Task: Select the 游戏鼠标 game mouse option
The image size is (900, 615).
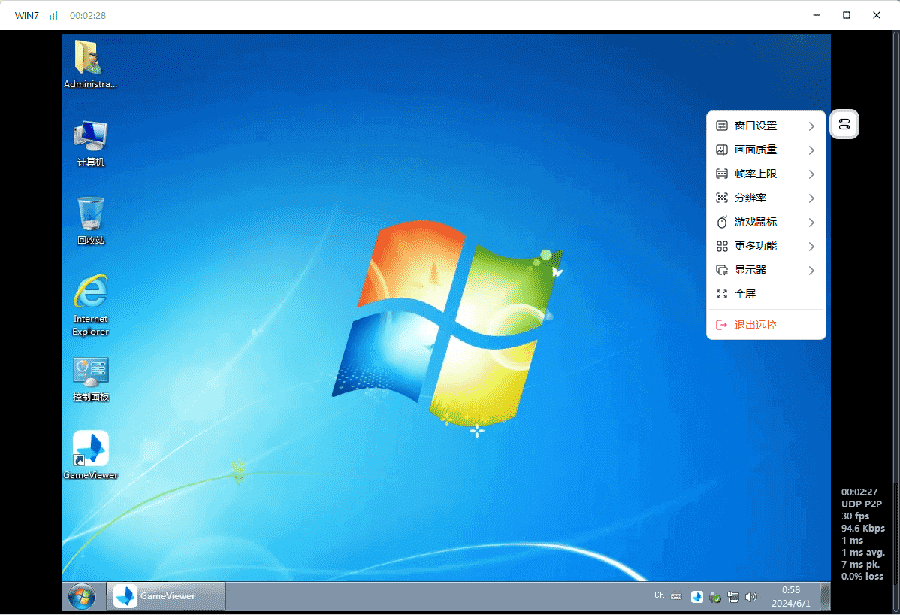Action: tap(766, 222)
